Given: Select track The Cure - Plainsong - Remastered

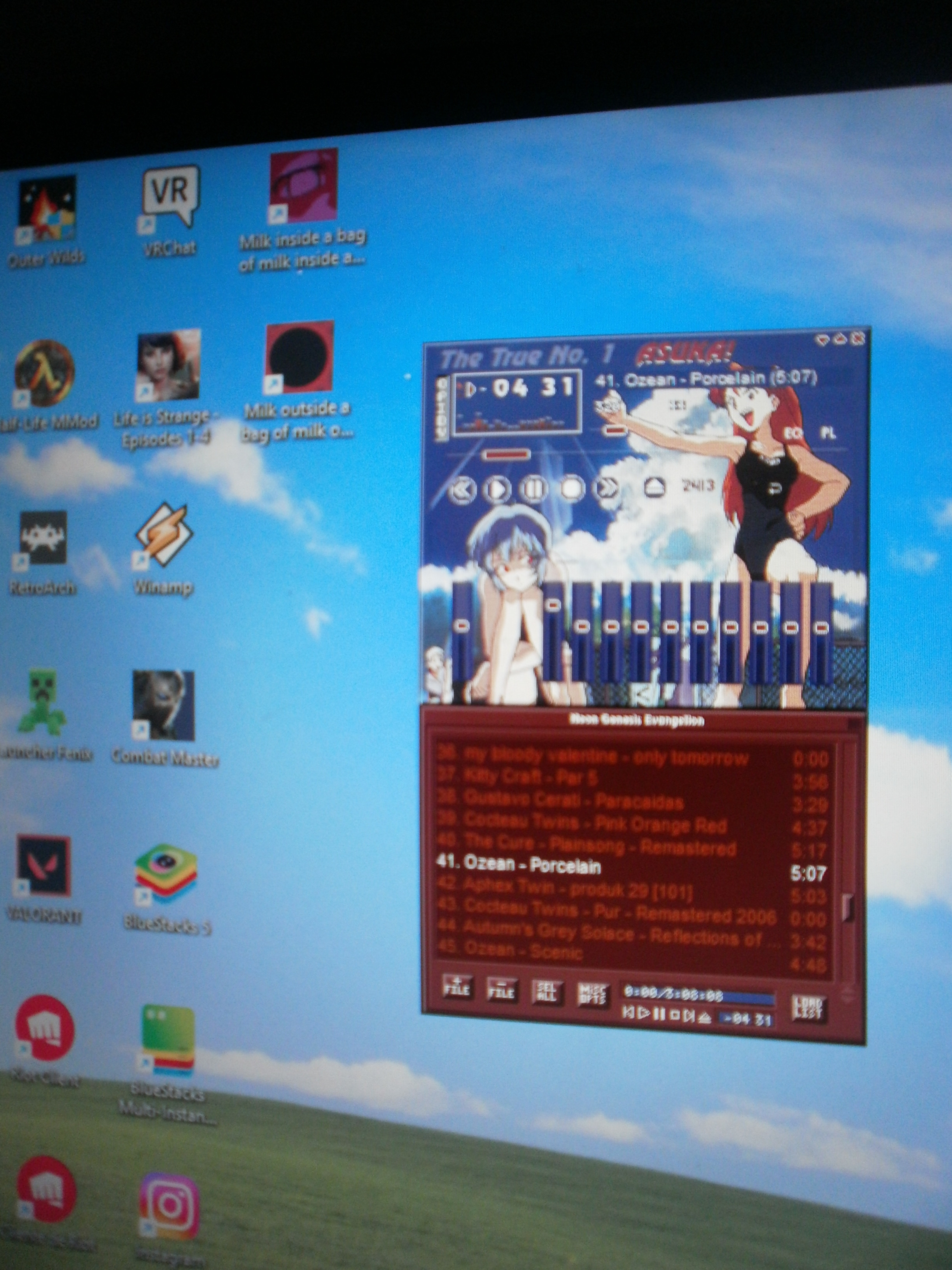Looking at the screenshot, I should pos(633,847).
